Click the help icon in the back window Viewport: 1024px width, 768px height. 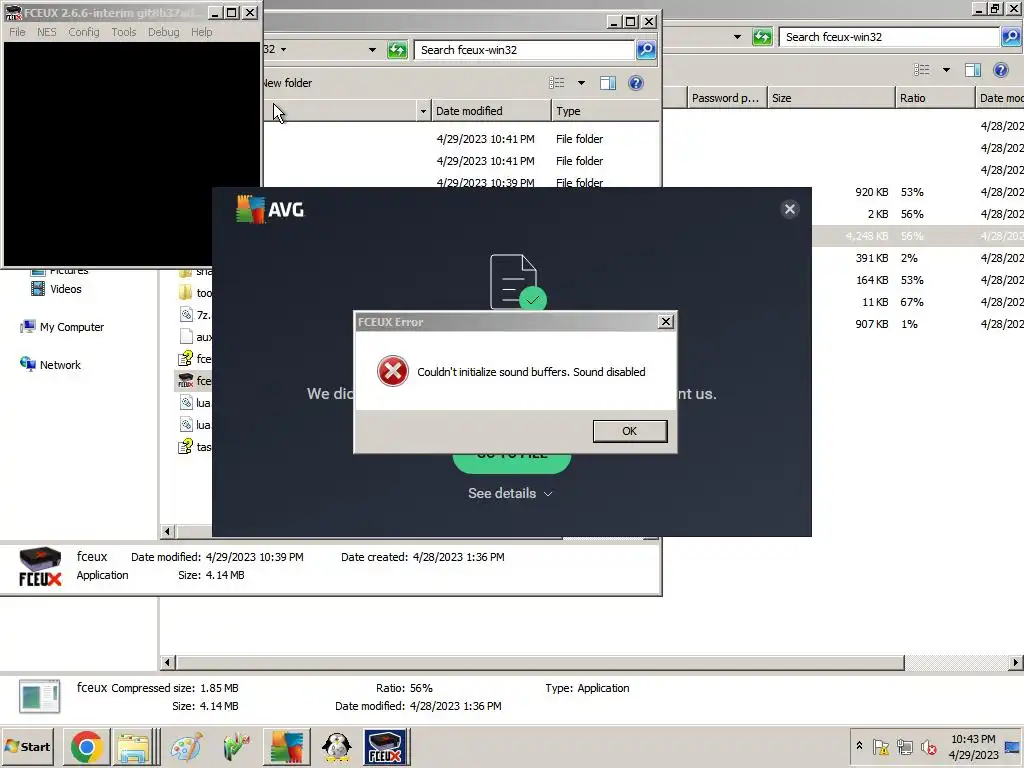coord(1000,69)
